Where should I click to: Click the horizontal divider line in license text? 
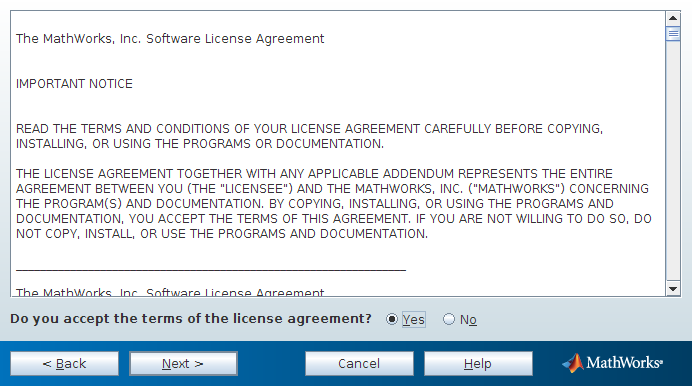211,269
